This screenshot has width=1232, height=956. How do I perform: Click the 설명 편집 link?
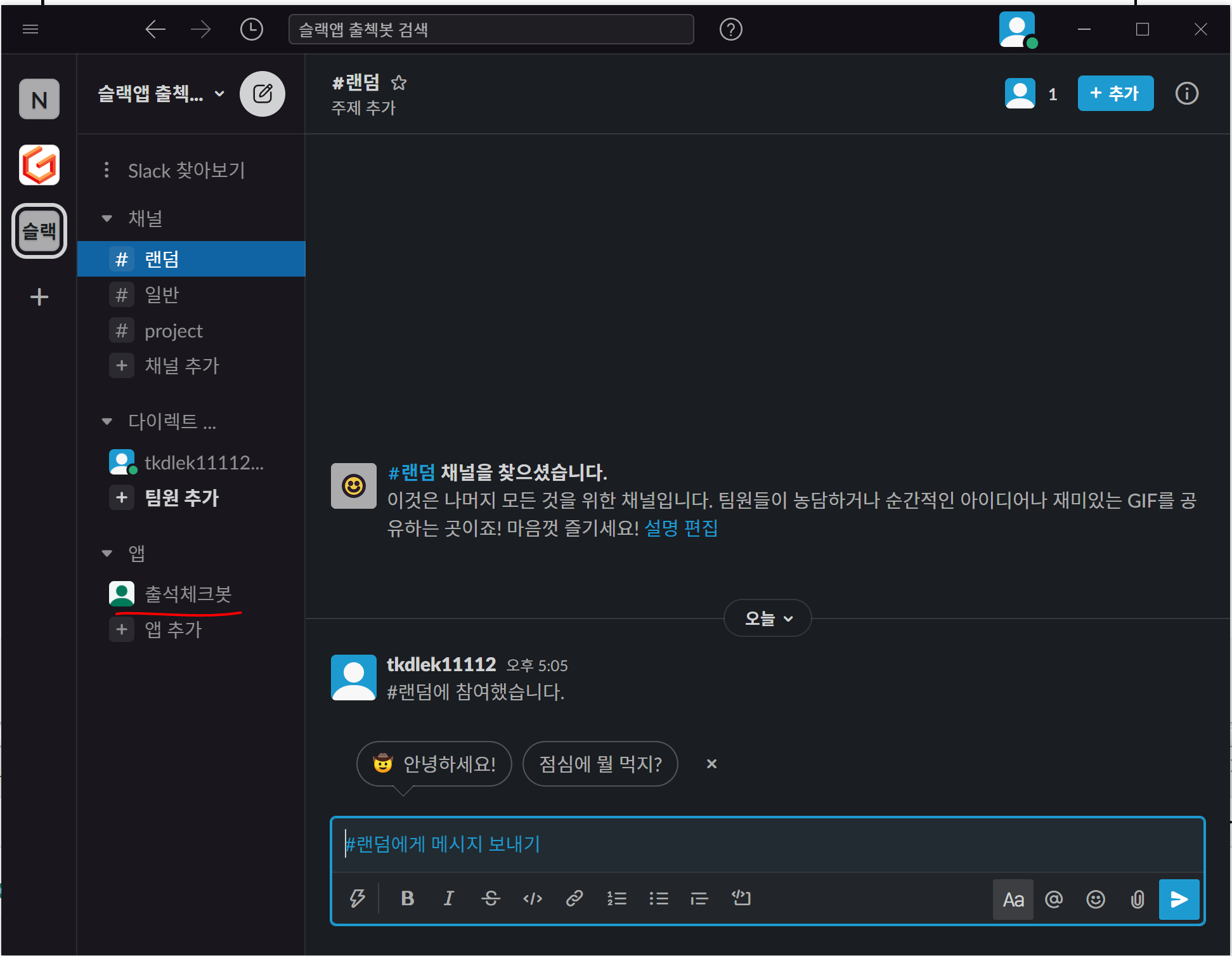(x=680, y=528)
